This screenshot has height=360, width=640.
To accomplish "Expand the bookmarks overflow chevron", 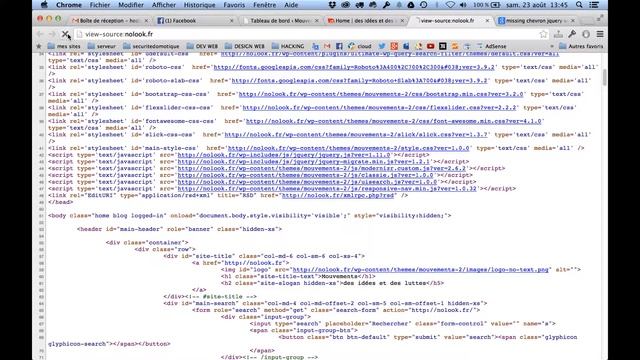I will coord(552,47).
